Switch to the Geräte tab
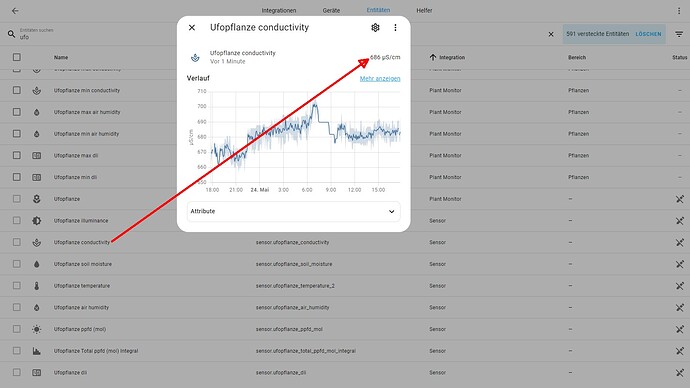Screen dimensions: 690x388 click(x=331, y=11)
